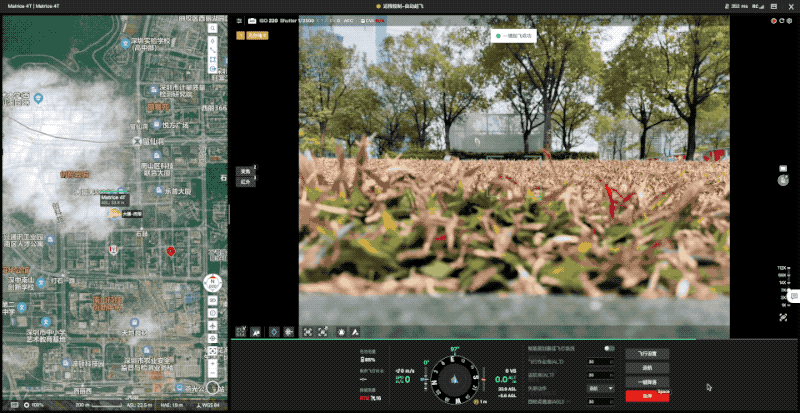This screenshot has width=800, height=413.
Task: Click the blue-outlined gimbal icon in camera toolbar
Action: pyautogui.click(x=274, y=332)
